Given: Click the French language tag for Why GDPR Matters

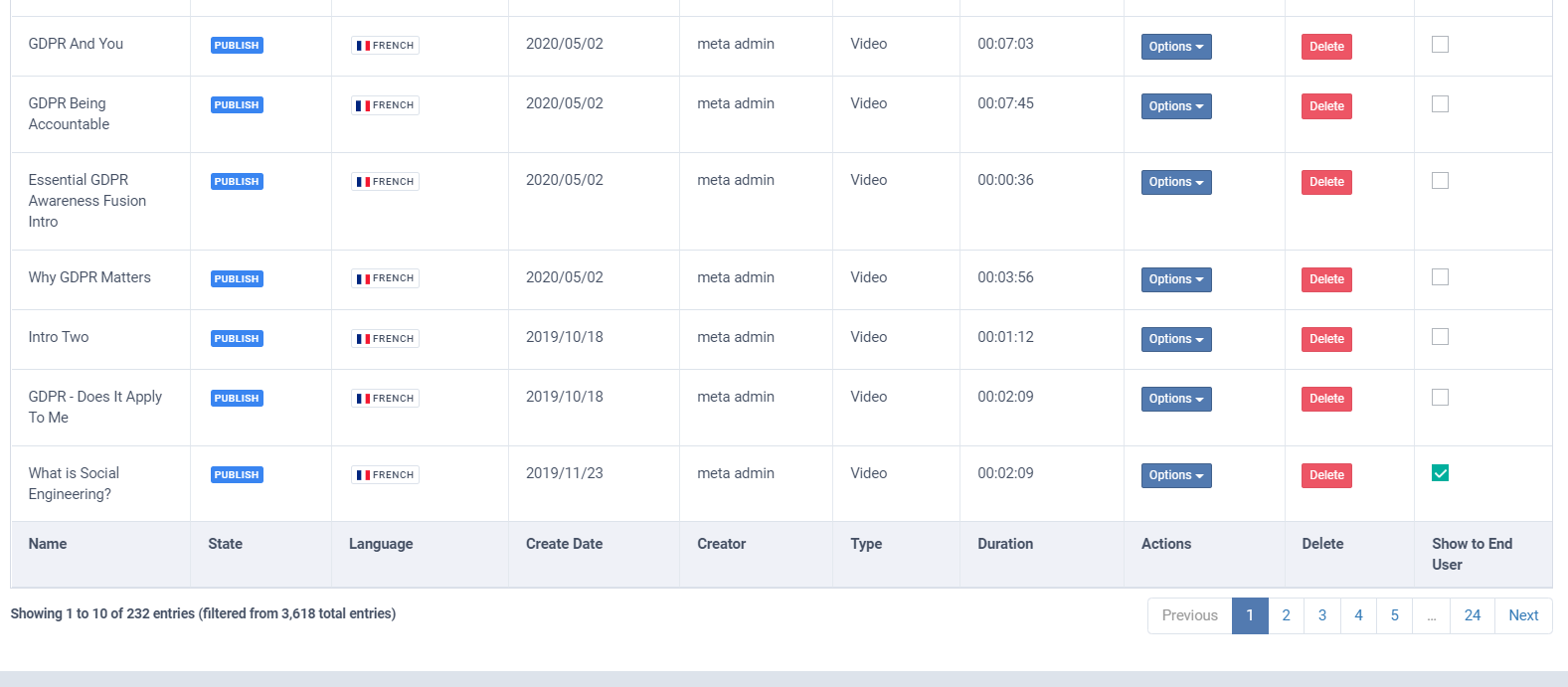Looking at the screenshot, I should point(385,278).
